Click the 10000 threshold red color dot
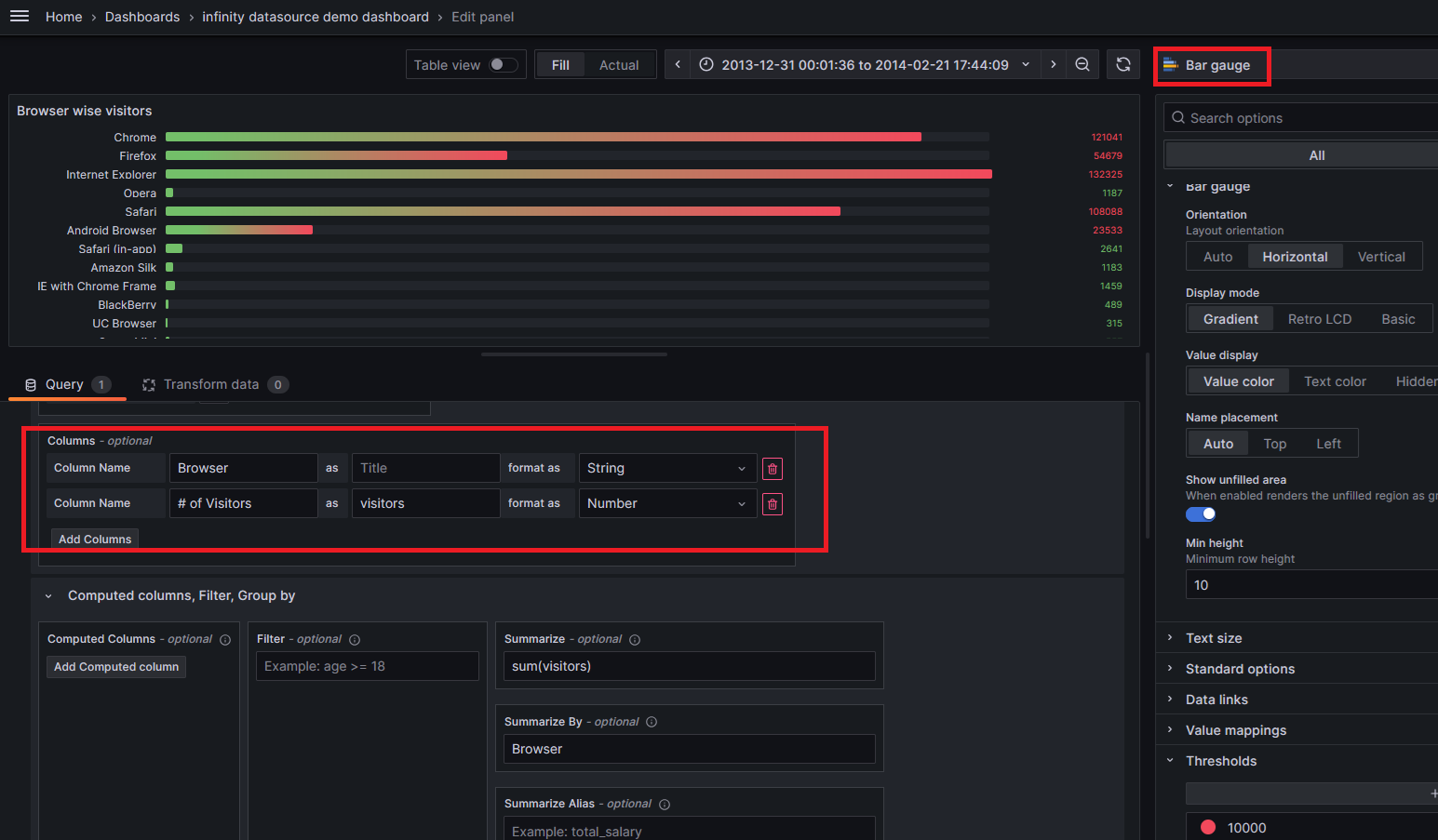The height and width of the screenshot is (840, 1438). pyautogui.click(x=1208, y=827)
